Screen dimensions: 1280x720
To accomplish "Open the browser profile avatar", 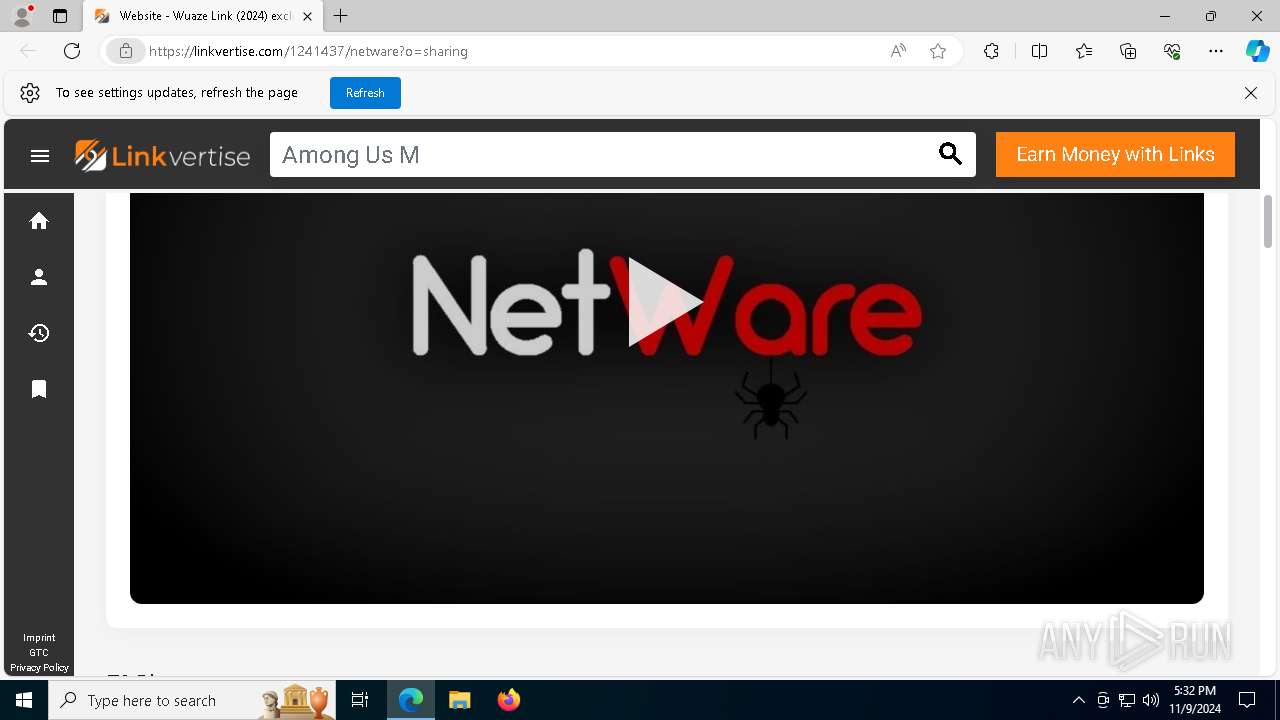I will (x=22, y=16).
